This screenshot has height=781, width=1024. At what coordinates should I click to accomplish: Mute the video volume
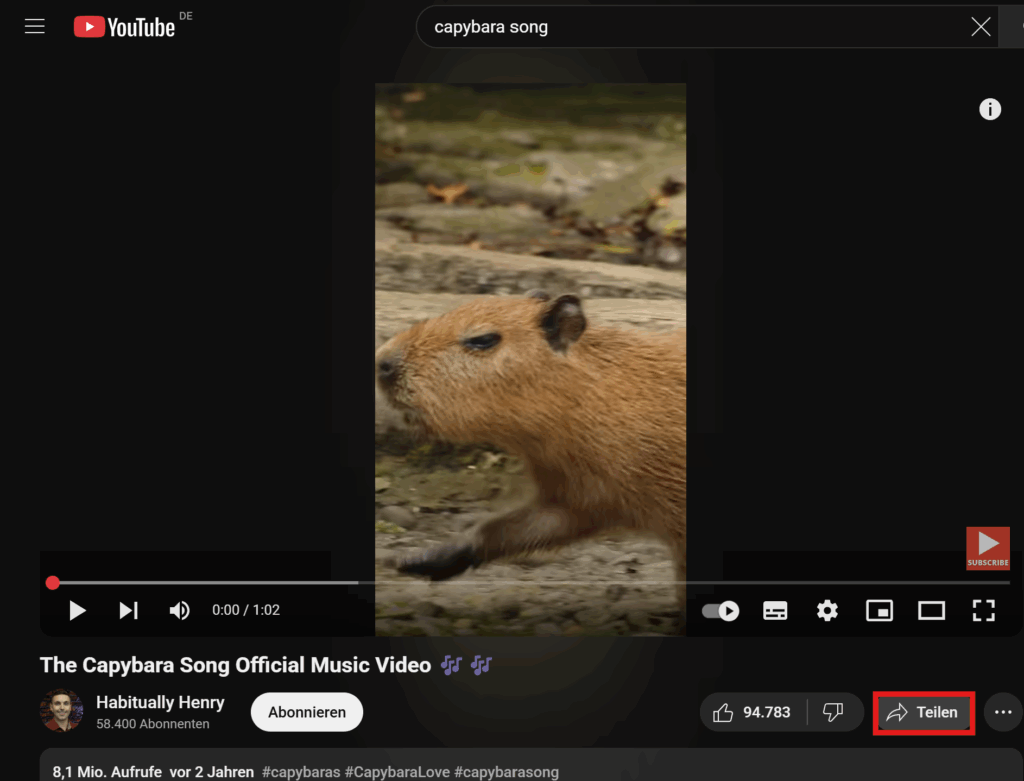[180, 610]
